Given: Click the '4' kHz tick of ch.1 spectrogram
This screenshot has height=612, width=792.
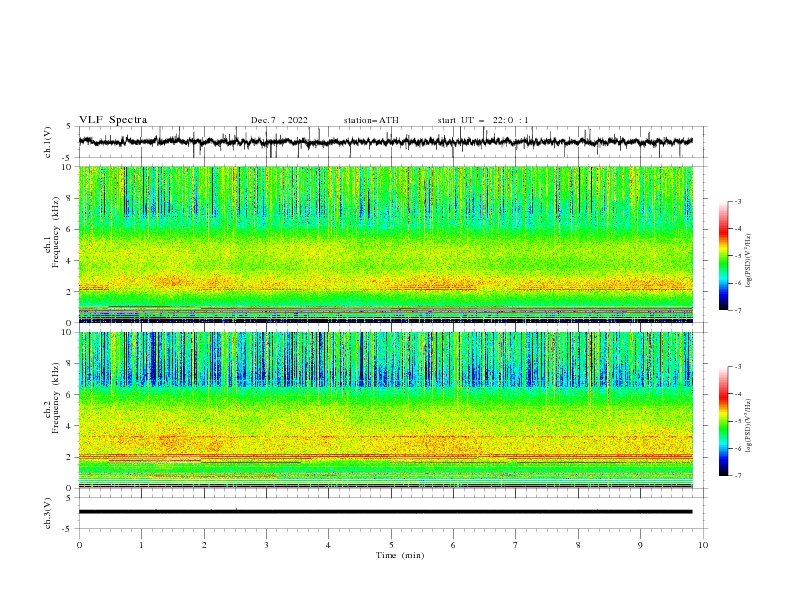Looking at the screenshot, I should point(70,261).
